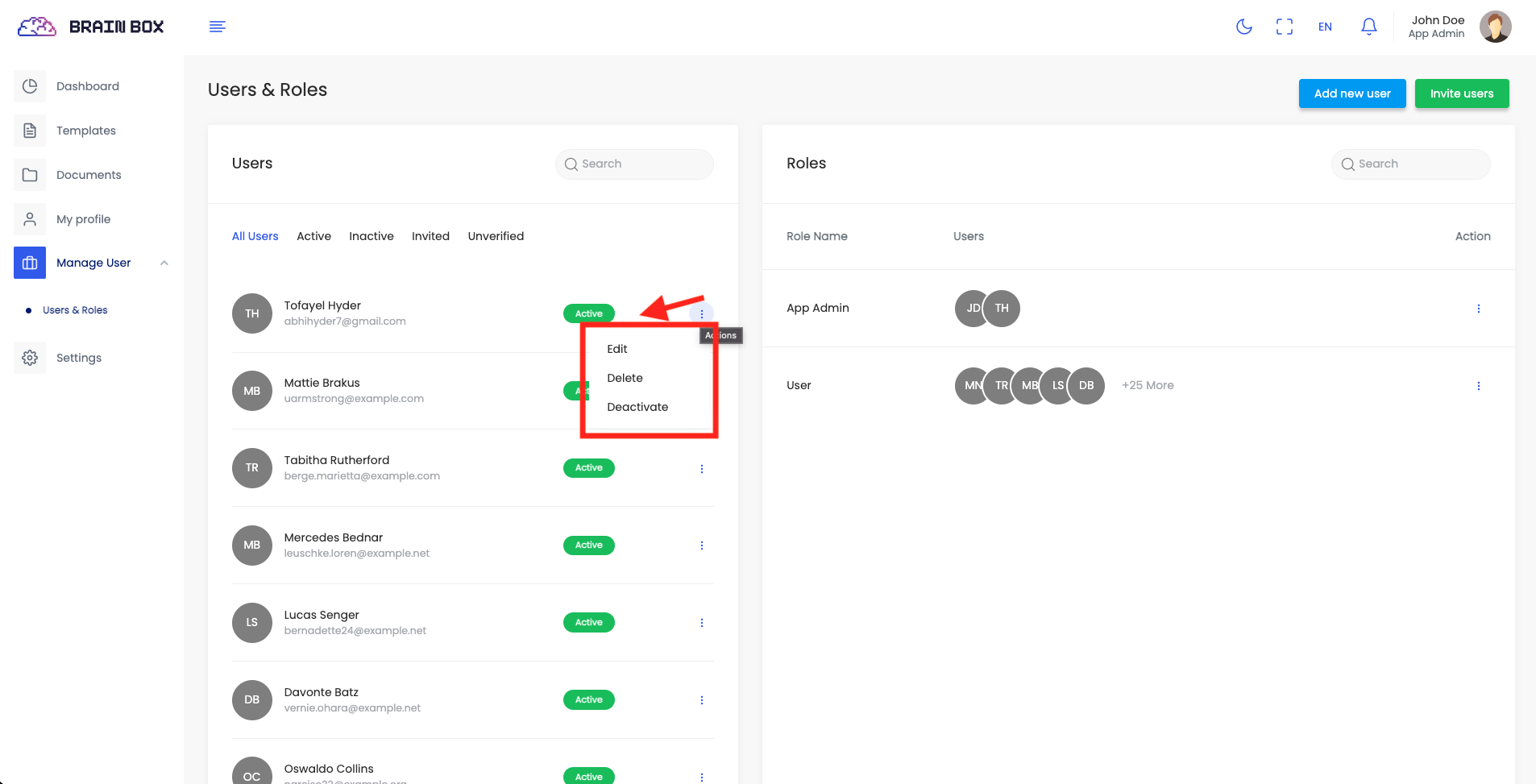This screenshot has height=784, width=1536.
Task: Collapse the Manage User section chevron
Action: click(x=164, y=263)
